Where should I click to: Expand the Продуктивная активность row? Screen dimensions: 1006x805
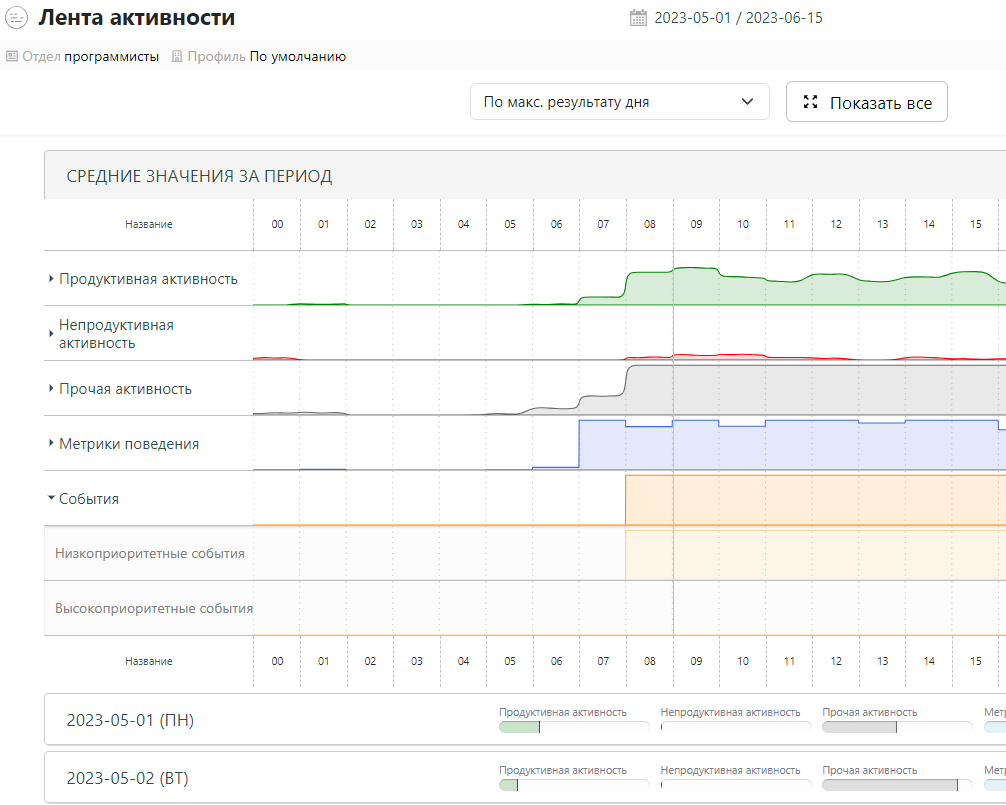[x=51, y=279]
